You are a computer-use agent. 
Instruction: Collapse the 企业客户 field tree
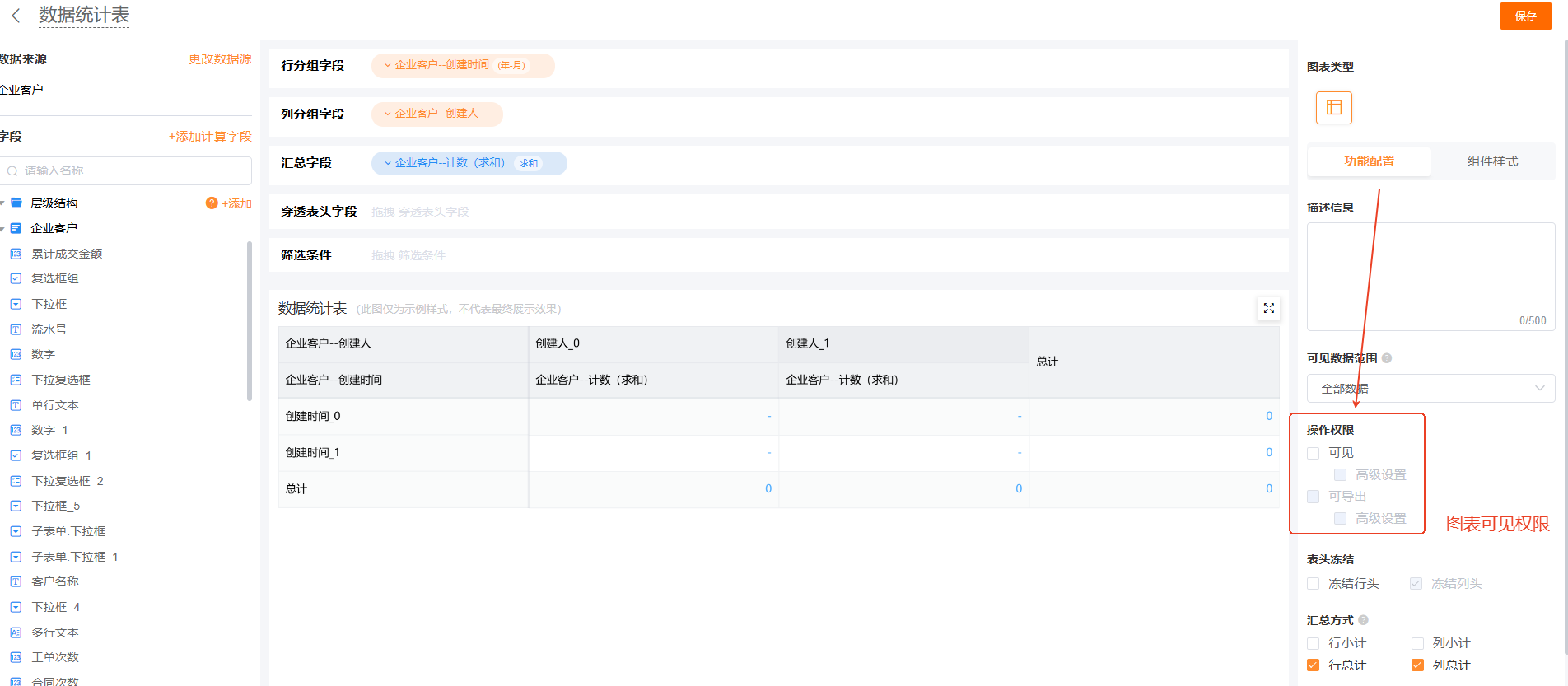coord(3,229)
